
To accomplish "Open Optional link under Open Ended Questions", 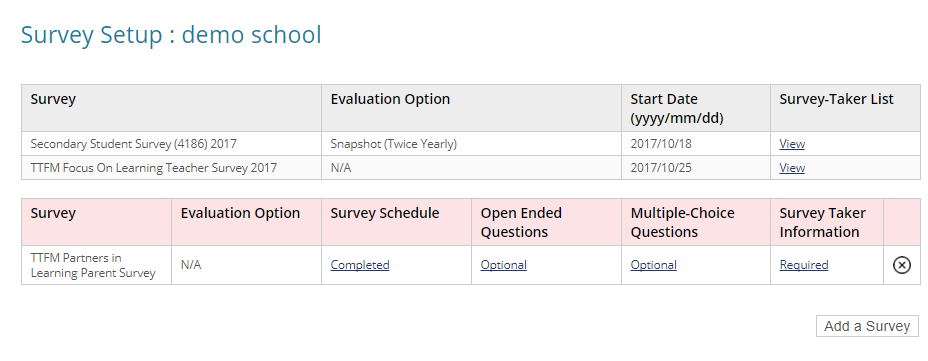I will [504, 265].
